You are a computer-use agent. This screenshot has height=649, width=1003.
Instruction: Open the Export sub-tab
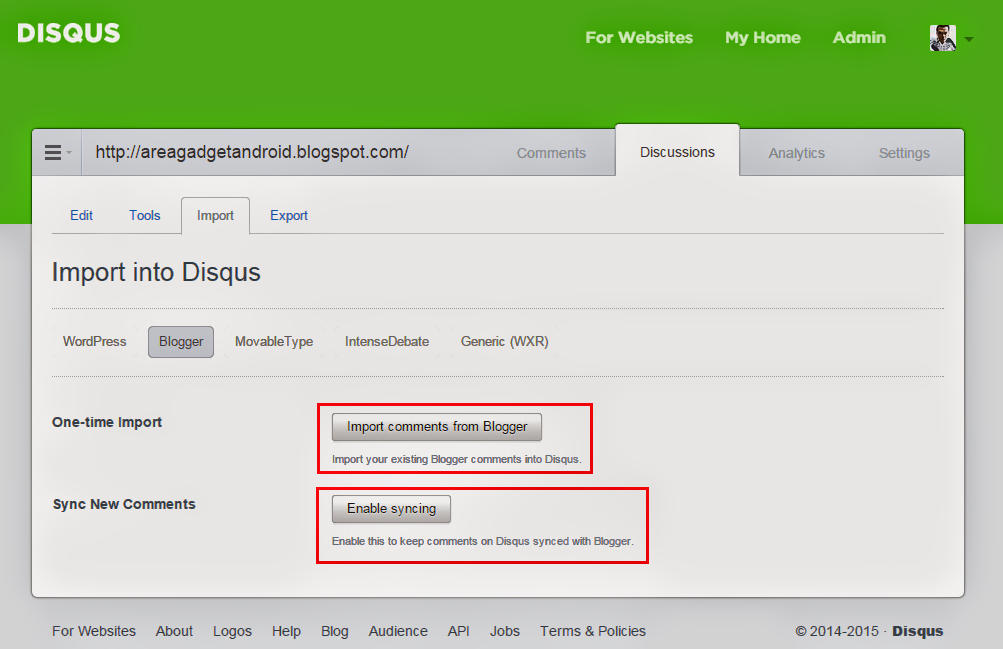(x=288, y=215)
